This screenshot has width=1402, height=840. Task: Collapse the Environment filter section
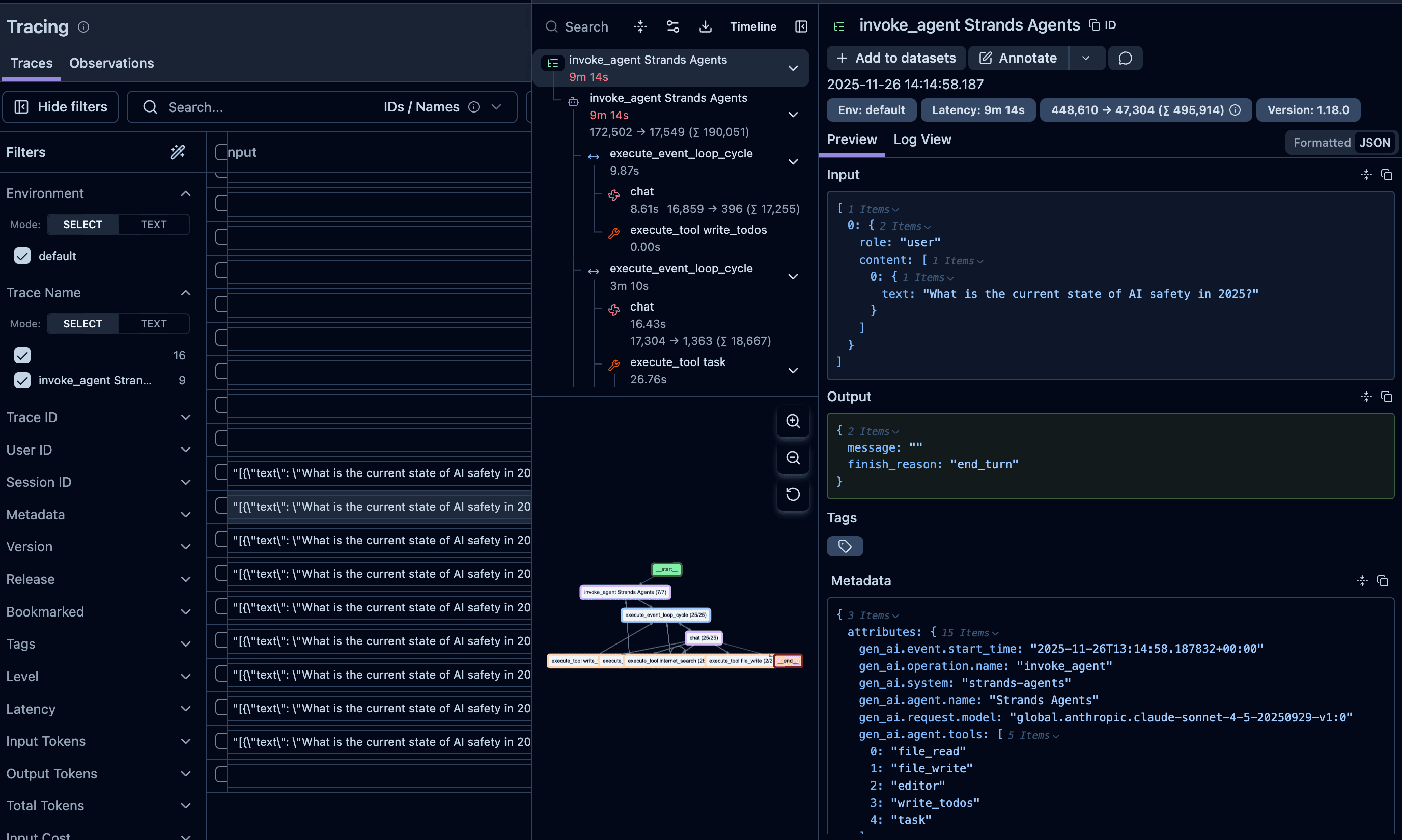click(185, 193)
